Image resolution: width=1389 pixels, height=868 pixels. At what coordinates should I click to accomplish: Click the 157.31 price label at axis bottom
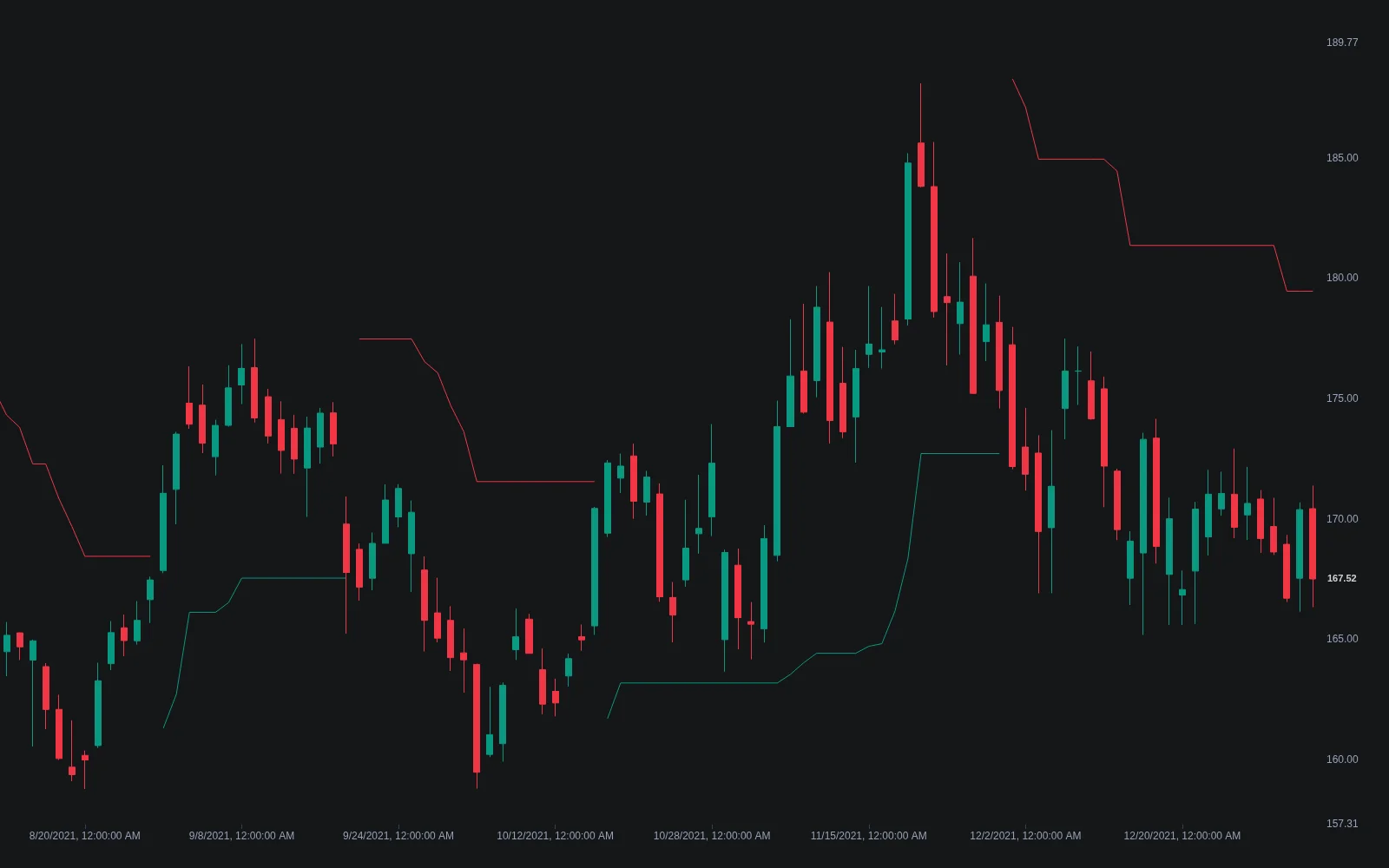(1342, 824)
